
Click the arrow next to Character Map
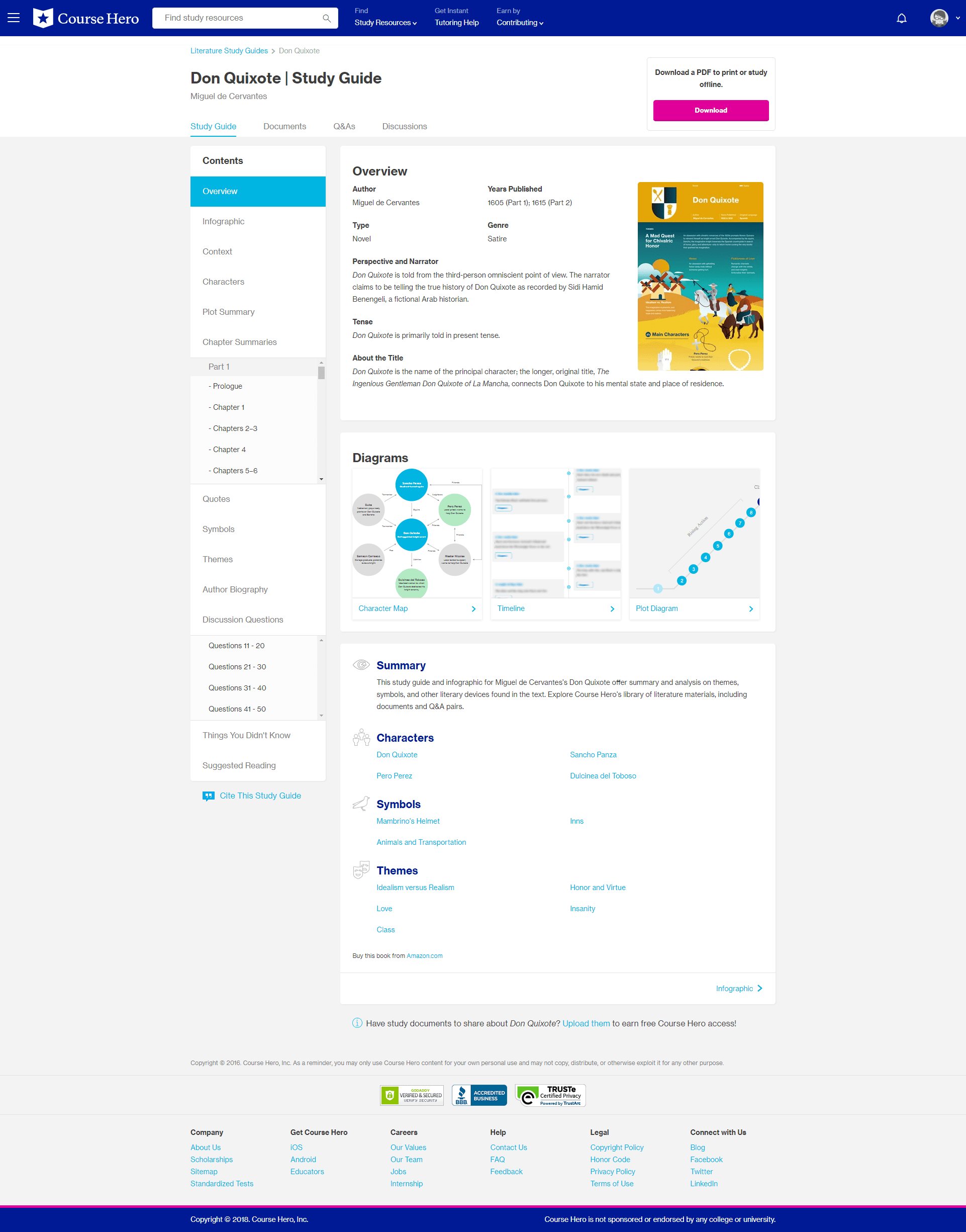tap(473, 609)
